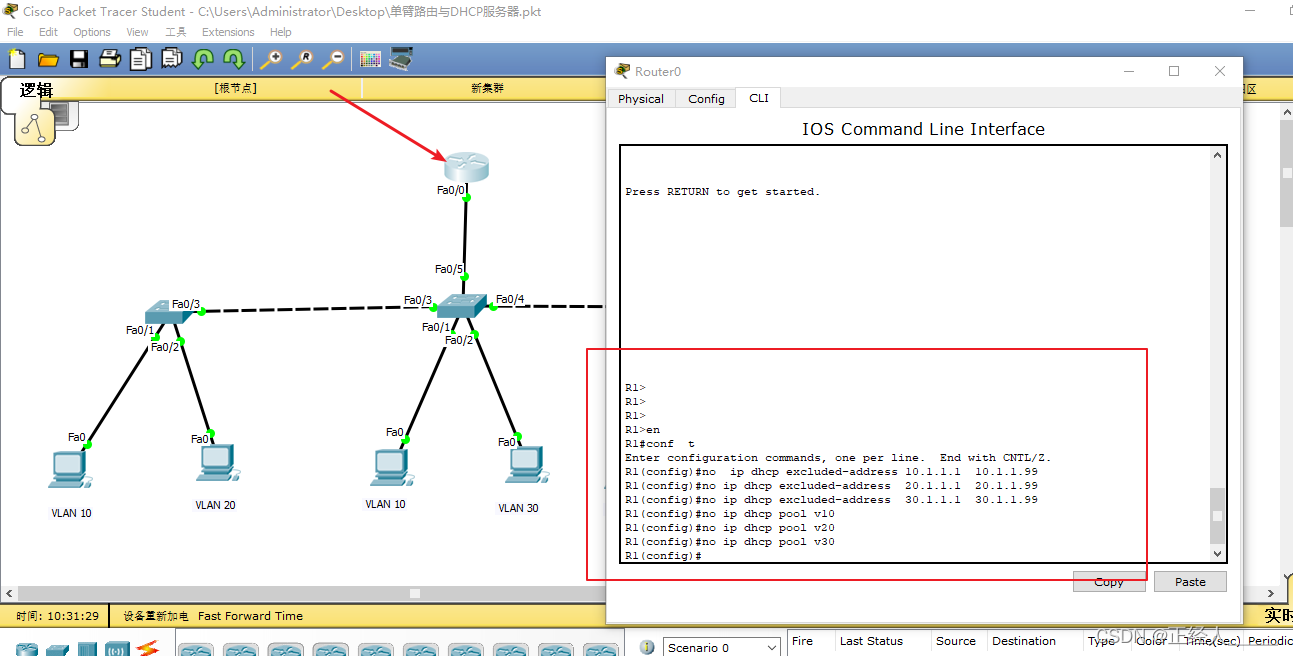The height and width of the screenshot is (656, 1293).
Task: Select the Routers device category
Action: tap(27, 649)
